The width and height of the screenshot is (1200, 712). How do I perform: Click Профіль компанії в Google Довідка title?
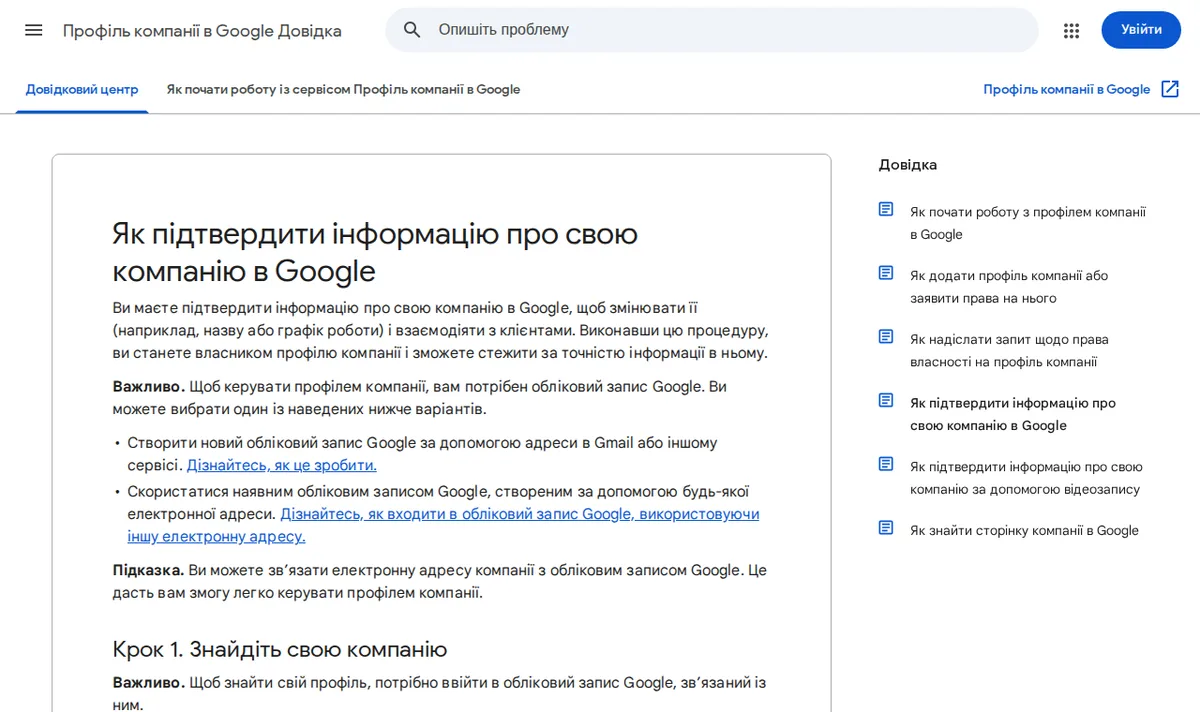pyautogui.click(x=202, y=30)
